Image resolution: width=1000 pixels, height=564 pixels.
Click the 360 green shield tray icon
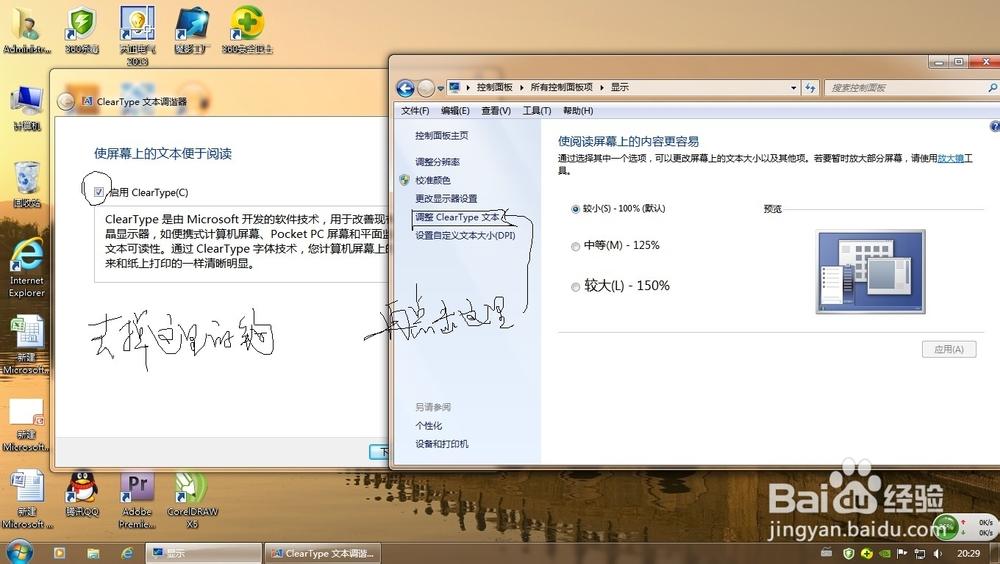pos(848,553)
